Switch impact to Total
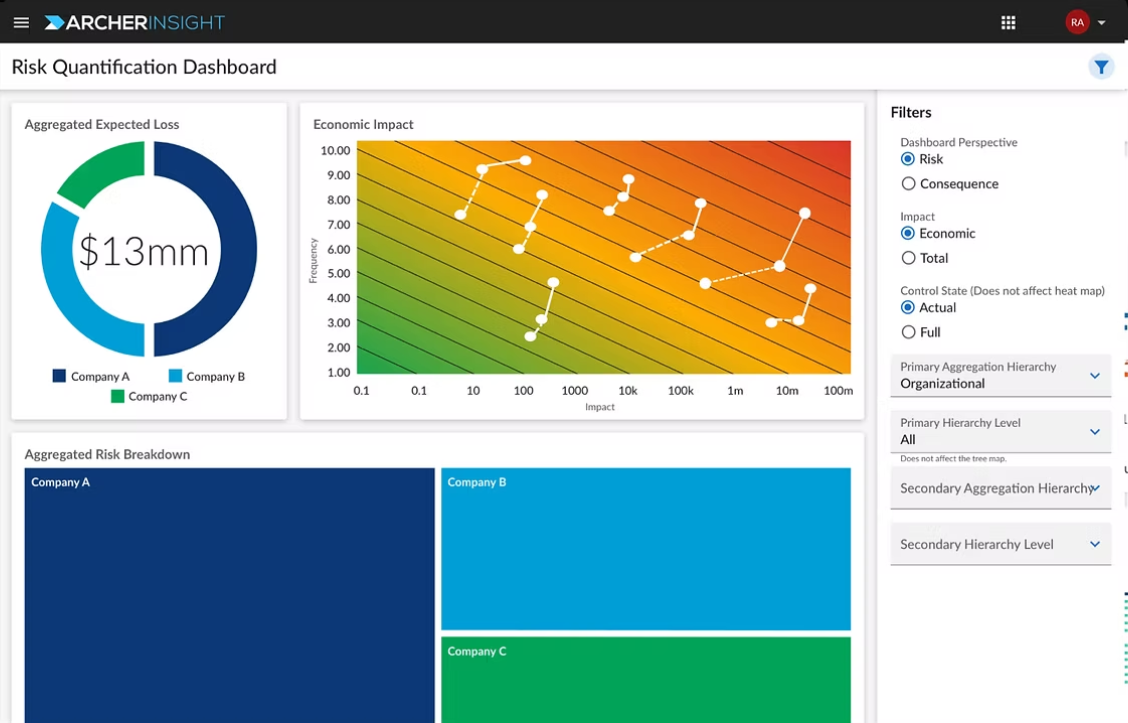The width and height of the screenshot is (1128, 723). click(908, 258)
